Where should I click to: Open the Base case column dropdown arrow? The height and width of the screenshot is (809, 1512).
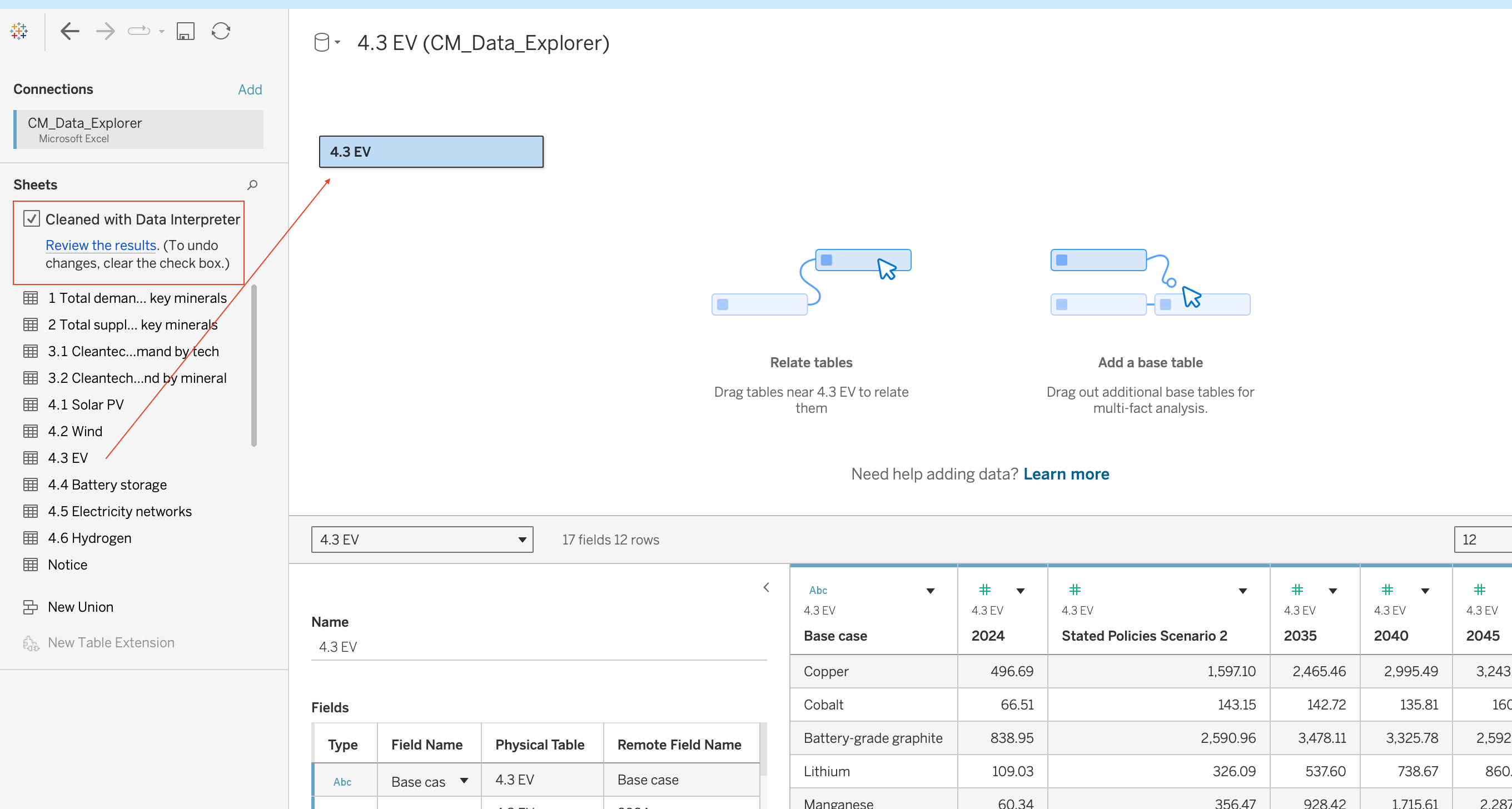tap(931, 591)
